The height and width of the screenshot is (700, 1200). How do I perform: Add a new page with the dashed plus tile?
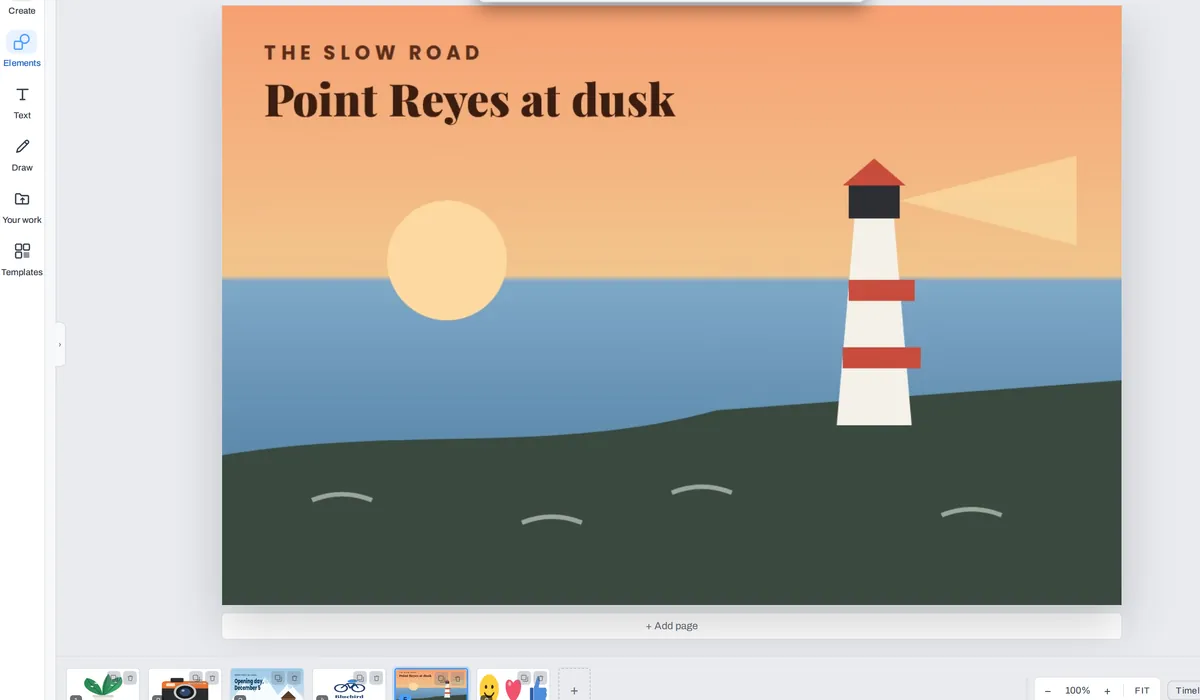click(574, 685)
